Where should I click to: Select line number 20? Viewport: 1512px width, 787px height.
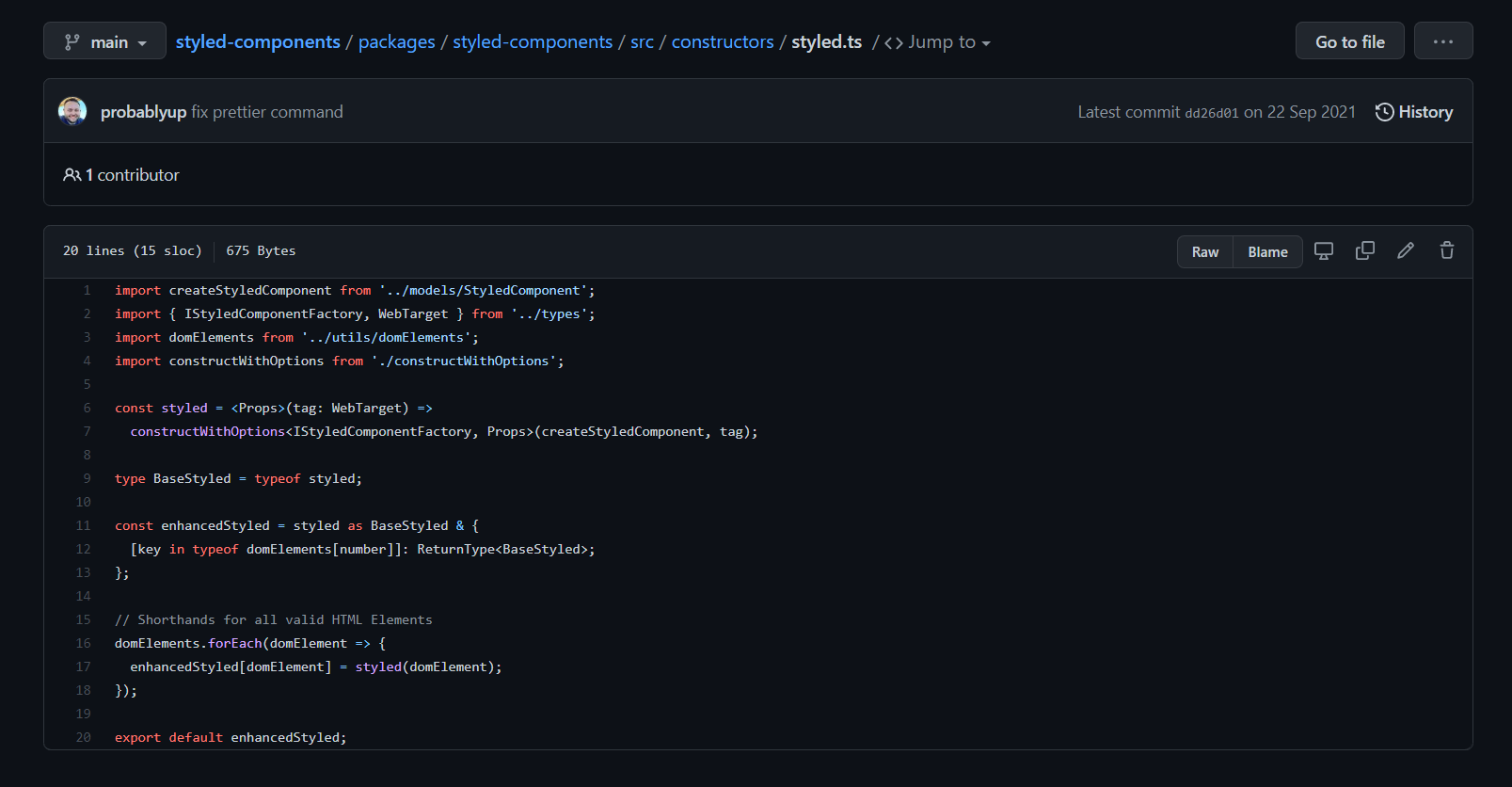tap(83, 737)
